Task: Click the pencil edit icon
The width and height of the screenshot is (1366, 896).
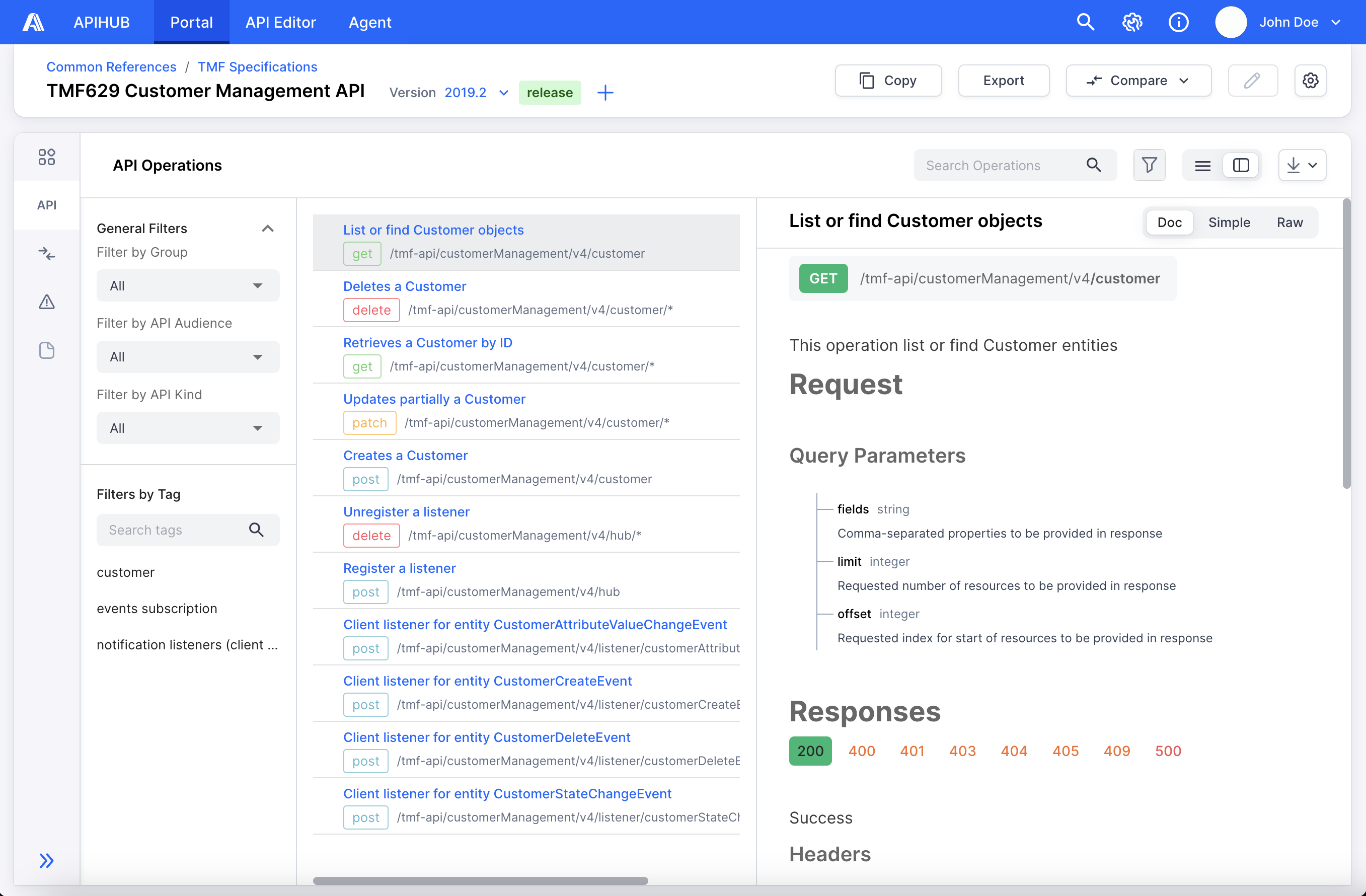Action: (1252, 81)
